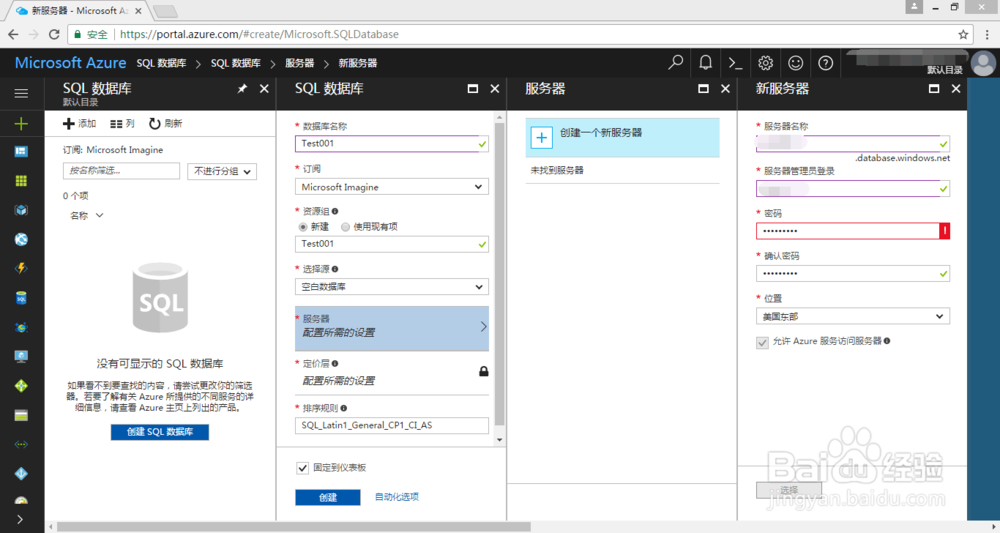The image size is (1000, 533).
Task: Click the green plus New resource icon
Action: coord(21,123)
